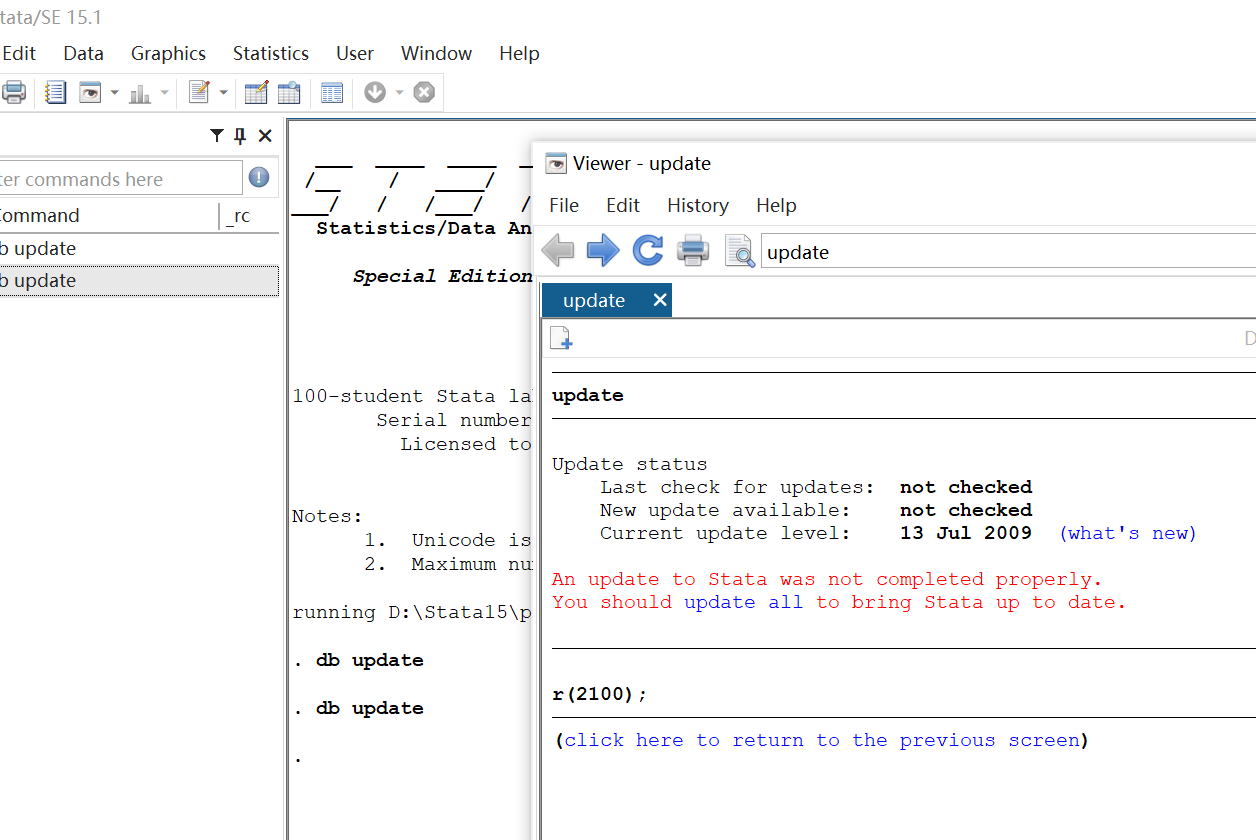Pin the History panel with pushpin

click(x=240, y=136)
